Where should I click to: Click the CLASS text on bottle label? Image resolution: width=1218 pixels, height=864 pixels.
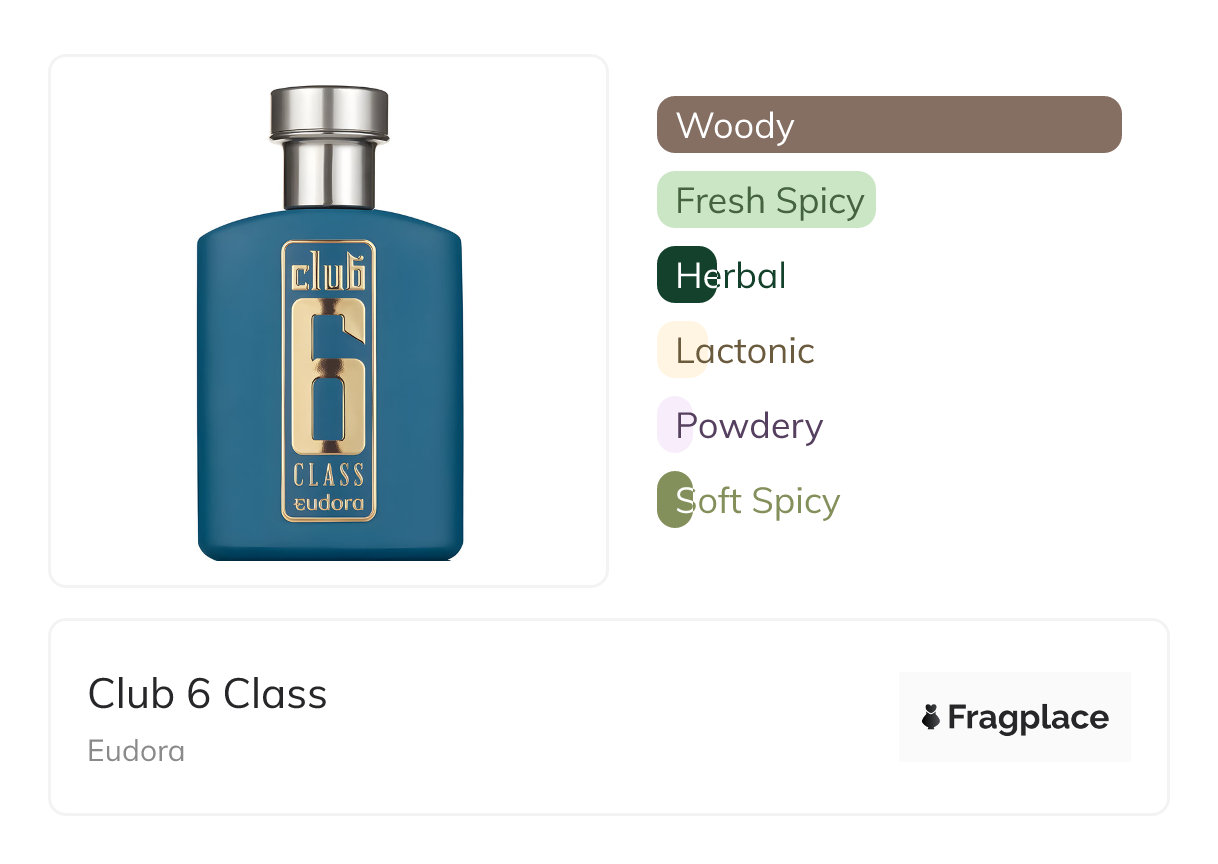(329, 474)
